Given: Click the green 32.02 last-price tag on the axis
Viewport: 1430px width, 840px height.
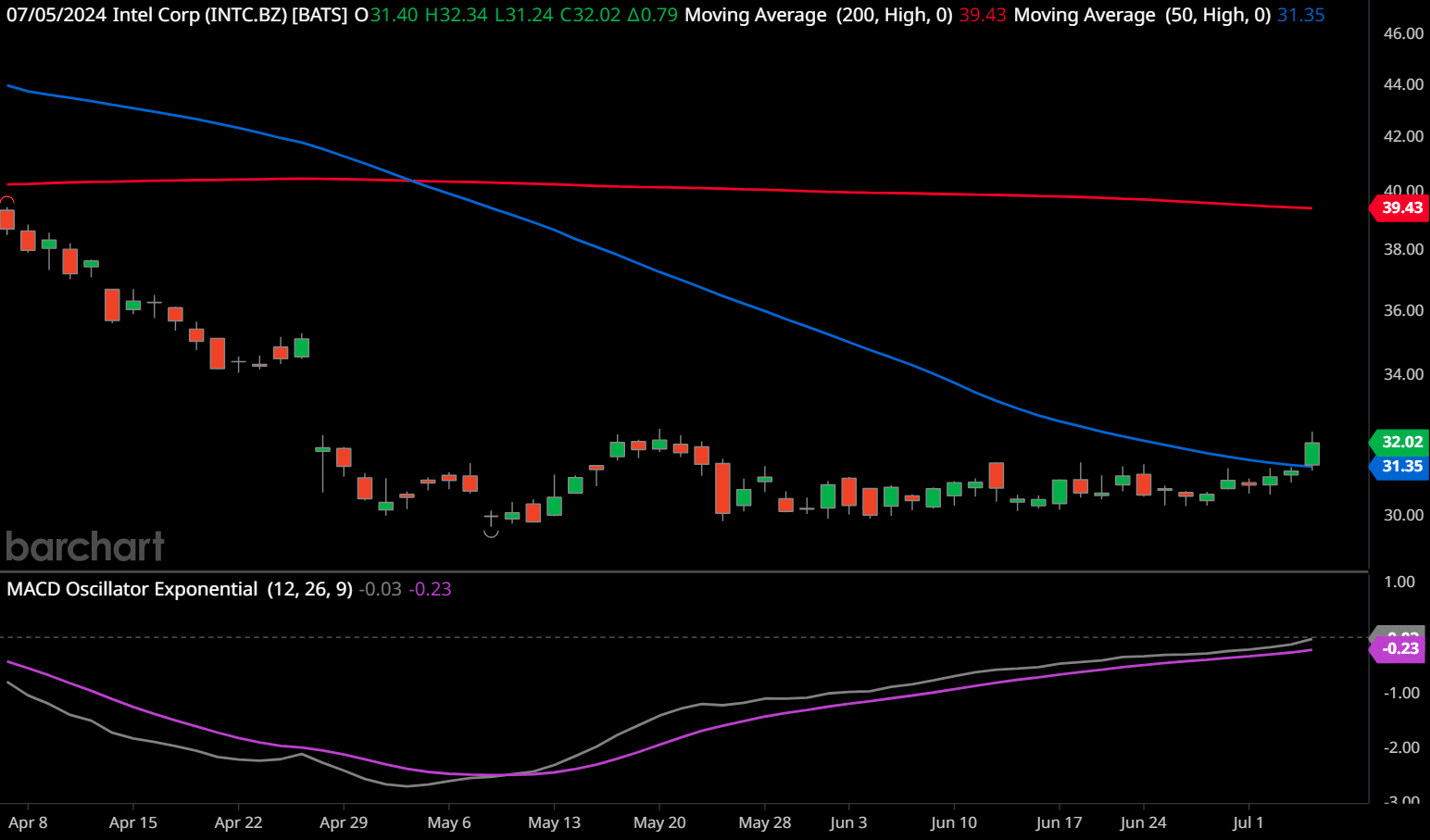Looking at the screenshot, I should coord(1399,442).
